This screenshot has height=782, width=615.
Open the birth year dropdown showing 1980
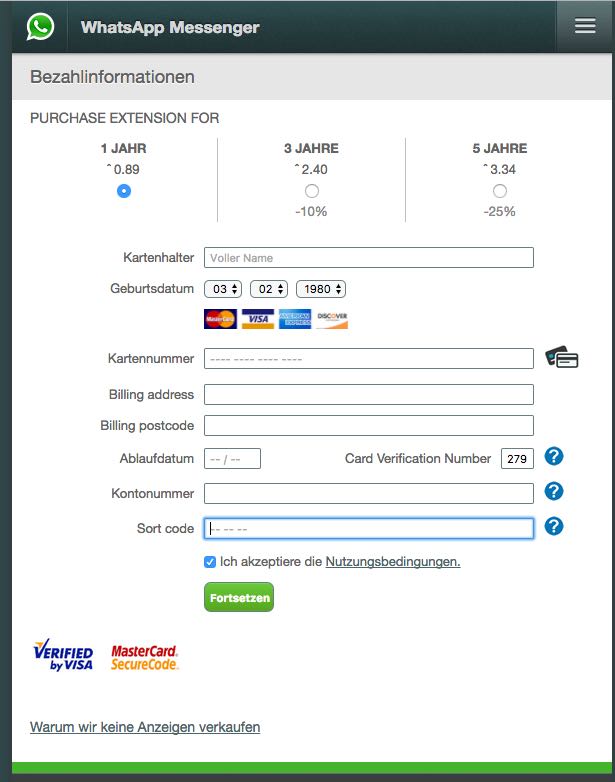pos(321,289)
